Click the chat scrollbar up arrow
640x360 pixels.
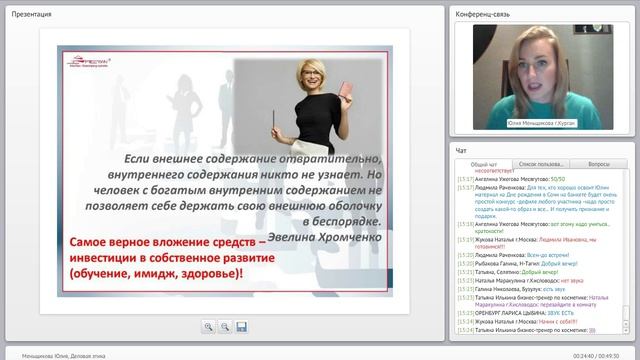click(626, 324)
